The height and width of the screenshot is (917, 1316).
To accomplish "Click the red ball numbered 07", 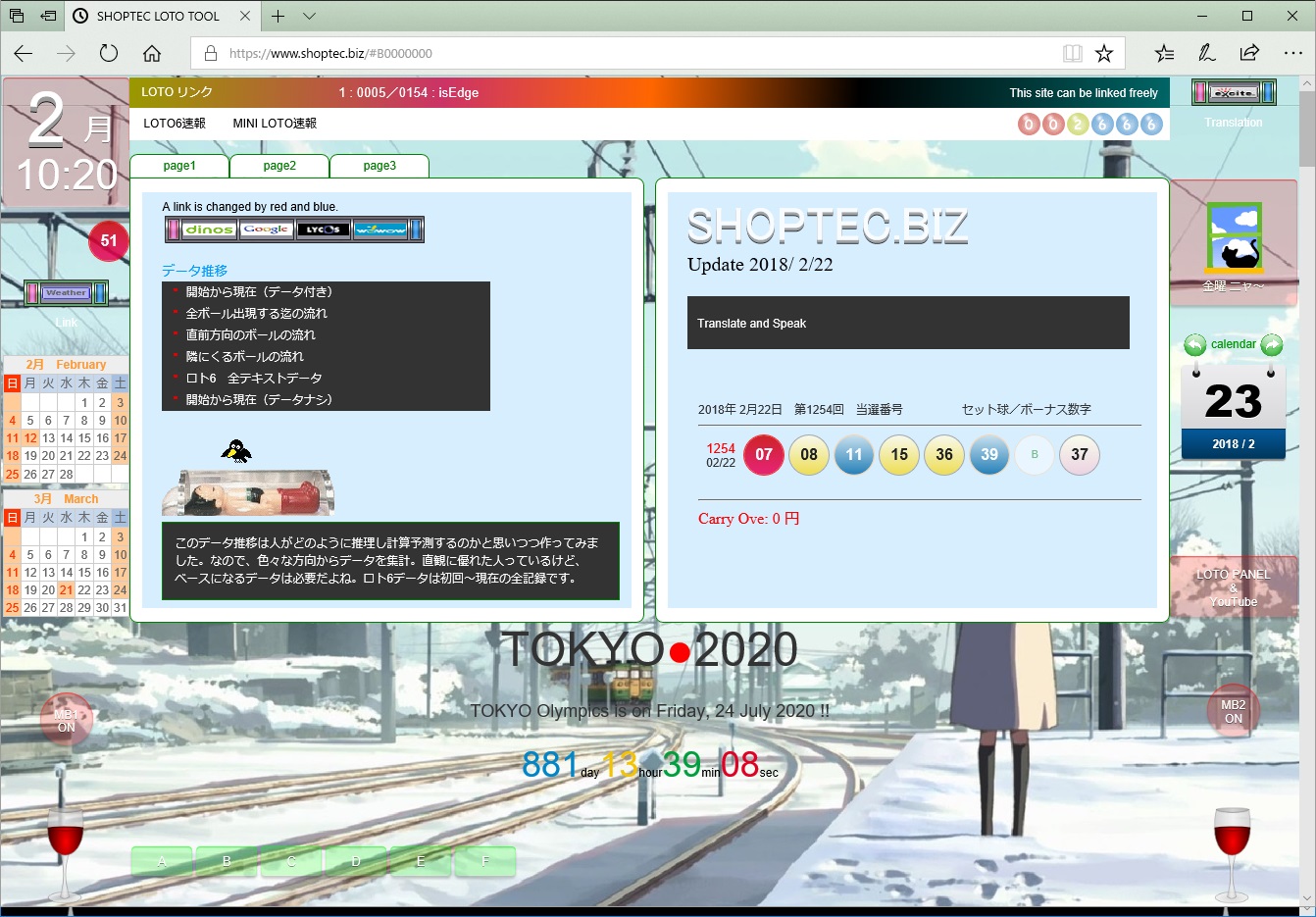I will click(x=764, y=455).
